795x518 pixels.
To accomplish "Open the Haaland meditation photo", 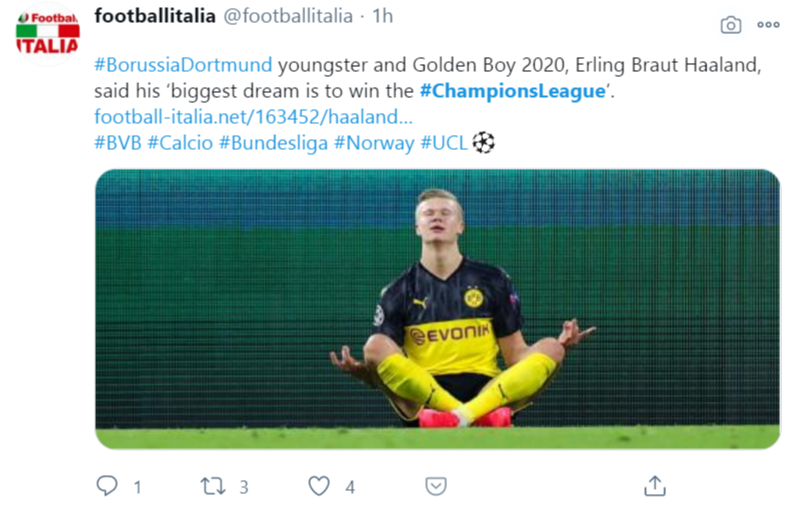I will click(437, 308).
